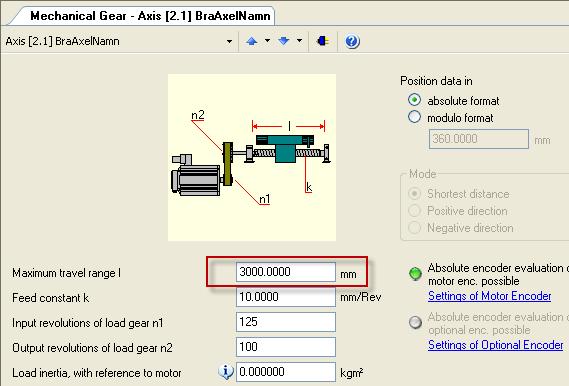This screenshot has height=386, width=569.
Task: Click gray optional encoder status indicator
Action: pyautogui.click(x=415, y=322)
